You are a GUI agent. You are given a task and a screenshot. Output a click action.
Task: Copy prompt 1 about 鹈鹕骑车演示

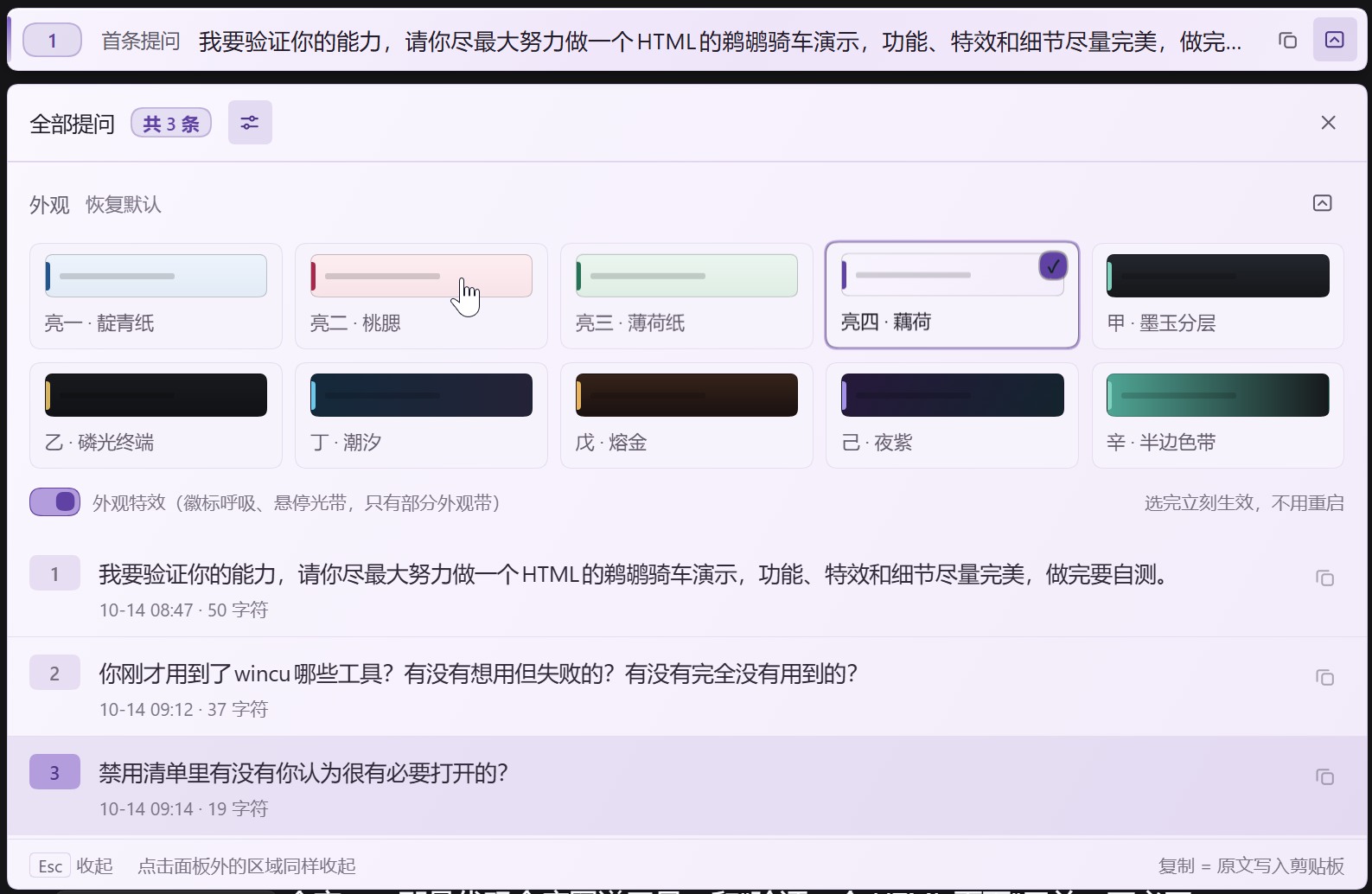(1324, 578)
